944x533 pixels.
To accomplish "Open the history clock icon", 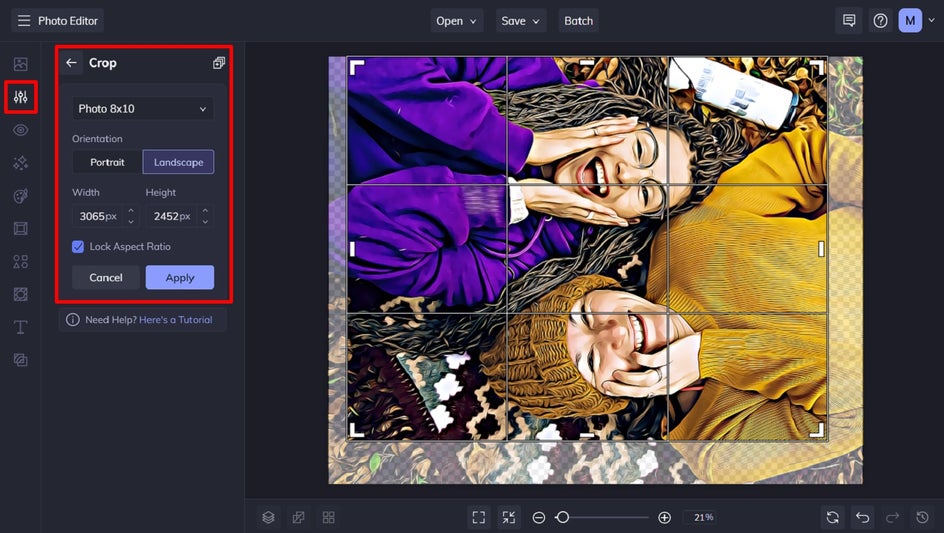I will click(922, 517).
